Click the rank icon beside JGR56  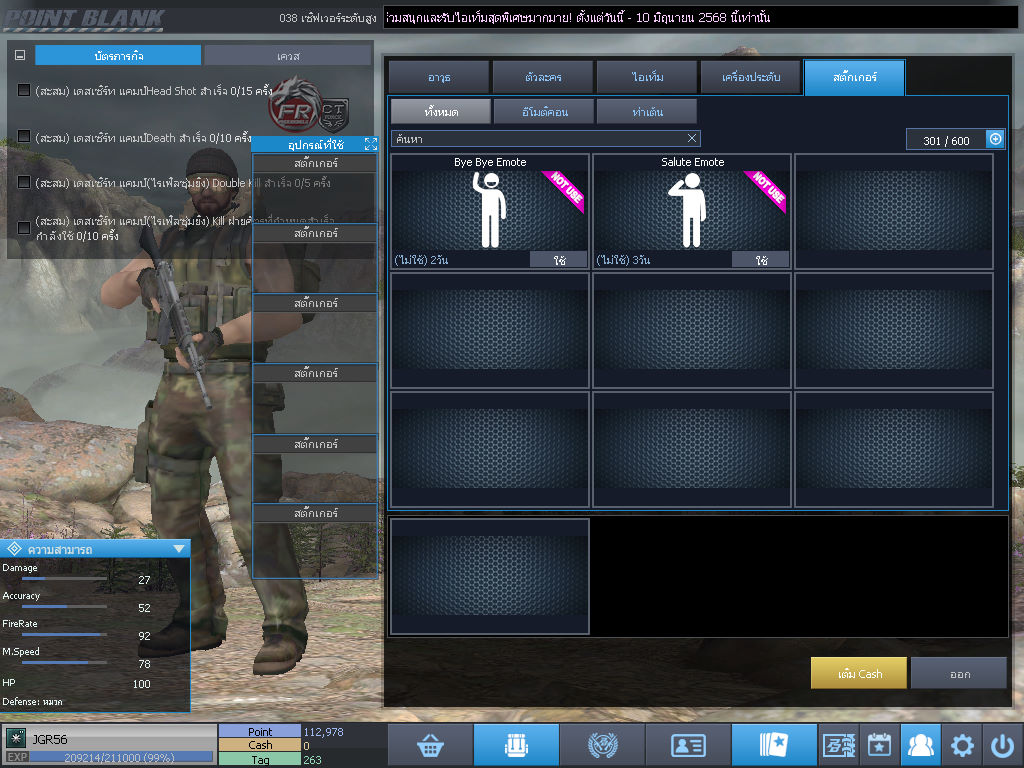[16, 739]
